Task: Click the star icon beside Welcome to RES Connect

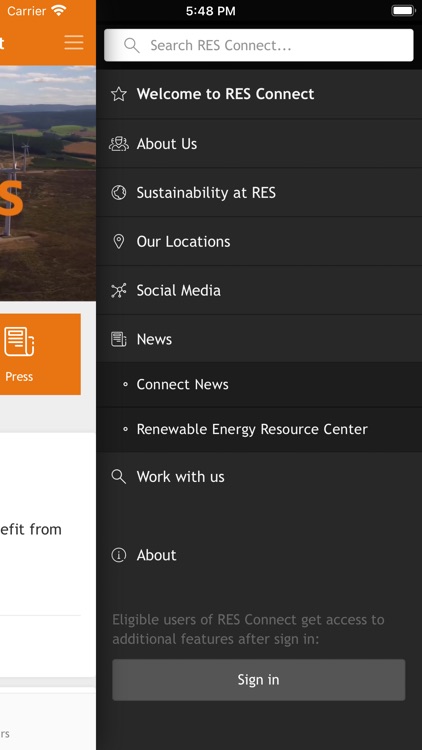Action: tap(119, 94)
